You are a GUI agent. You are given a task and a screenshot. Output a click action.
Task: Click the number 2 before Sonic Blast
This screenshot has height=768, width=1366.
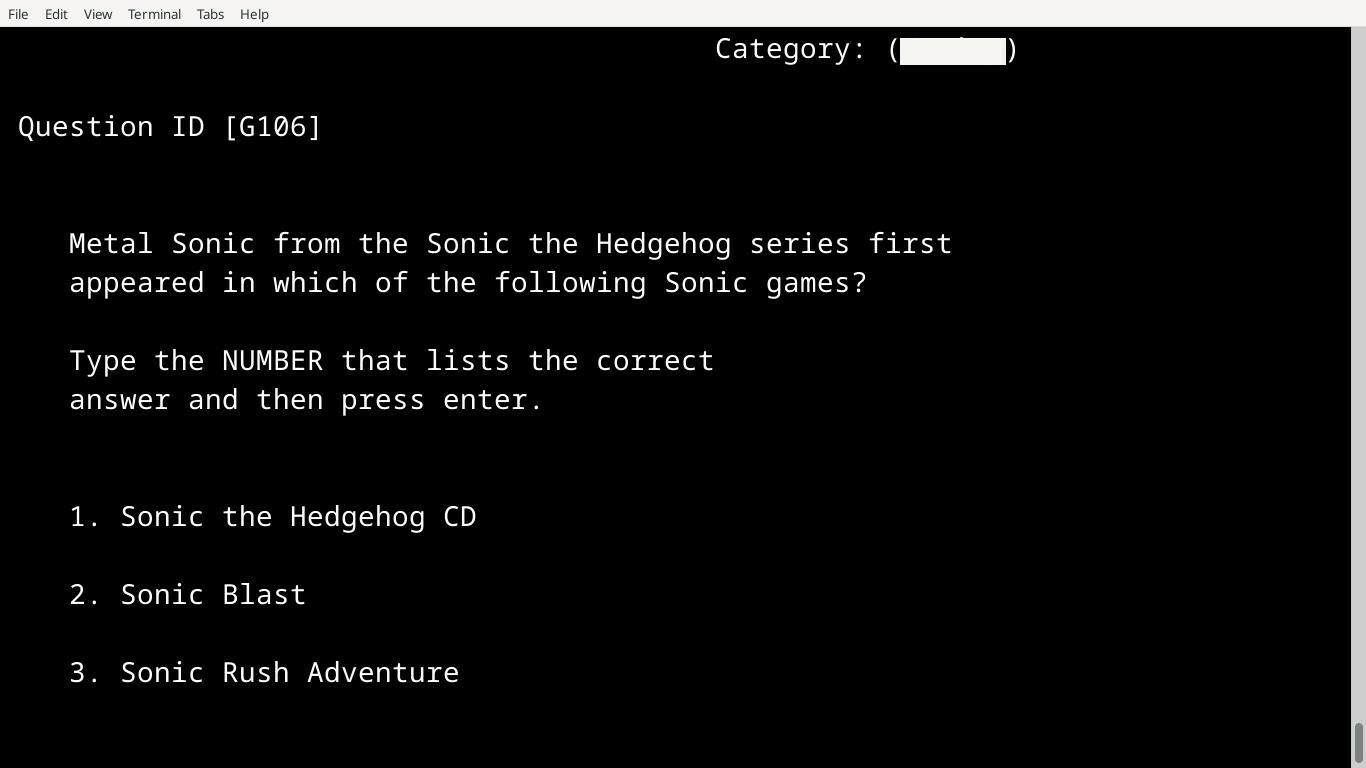pos(80,594)
